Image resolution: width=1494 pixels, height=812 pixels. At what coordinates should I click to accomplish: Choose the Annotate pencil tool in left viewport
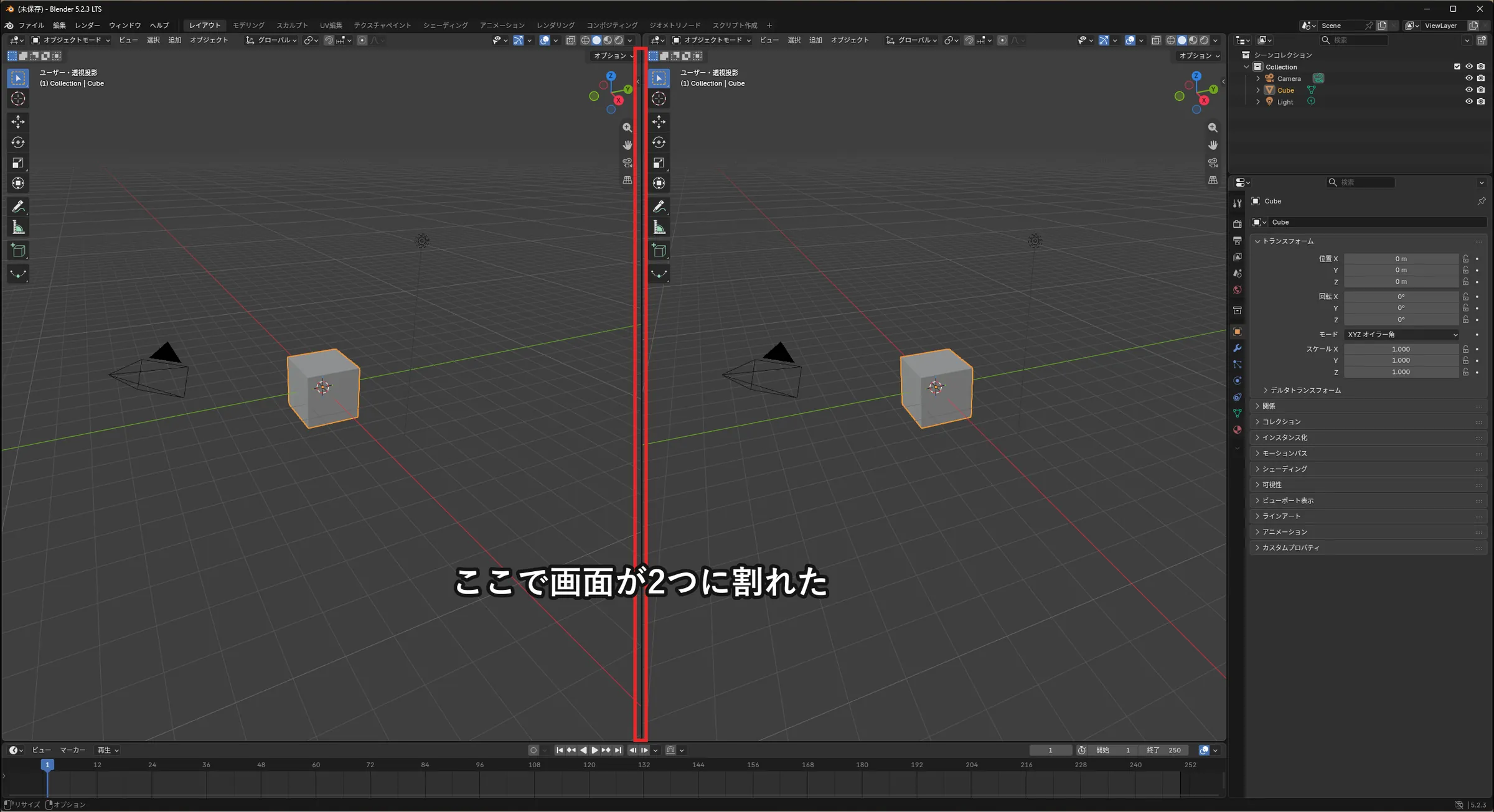18,206
